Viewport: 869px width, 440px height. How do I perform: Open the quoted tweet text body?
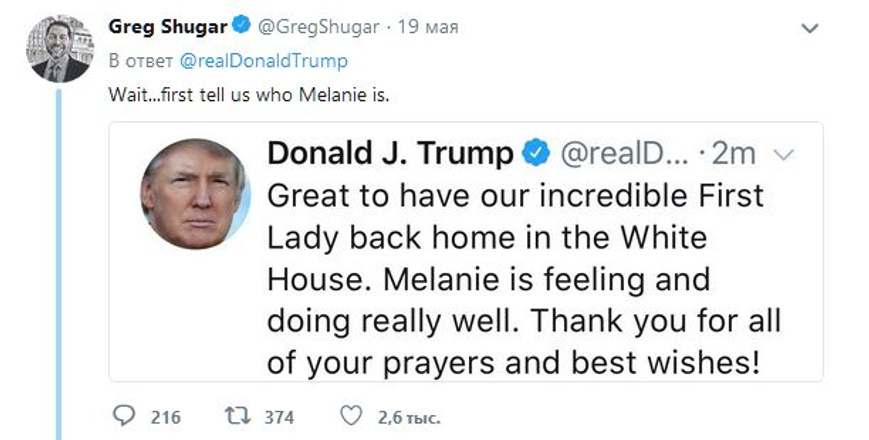click(x=524, y=279)
